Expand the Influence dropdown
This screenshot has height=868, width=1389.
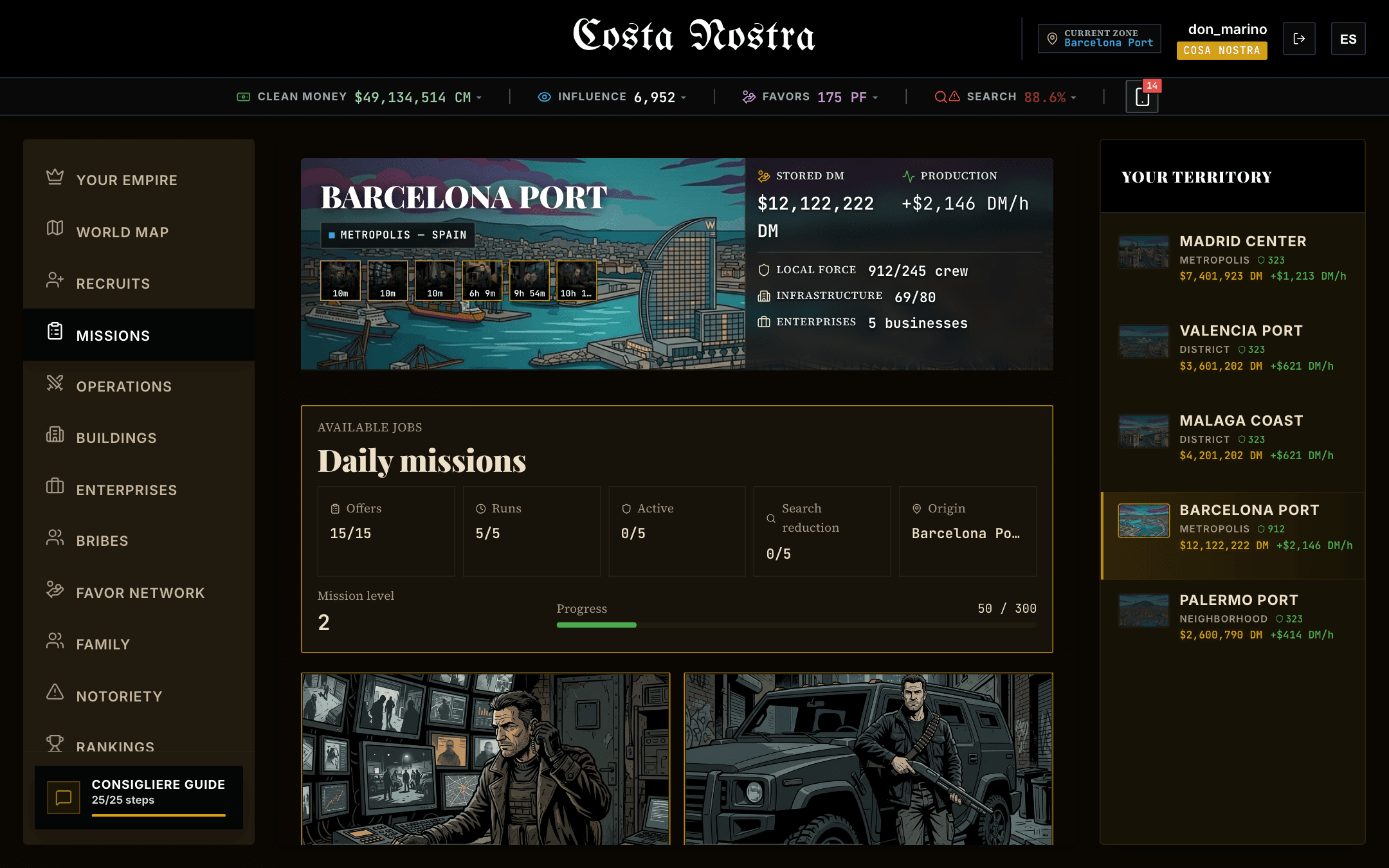(684, 98)
